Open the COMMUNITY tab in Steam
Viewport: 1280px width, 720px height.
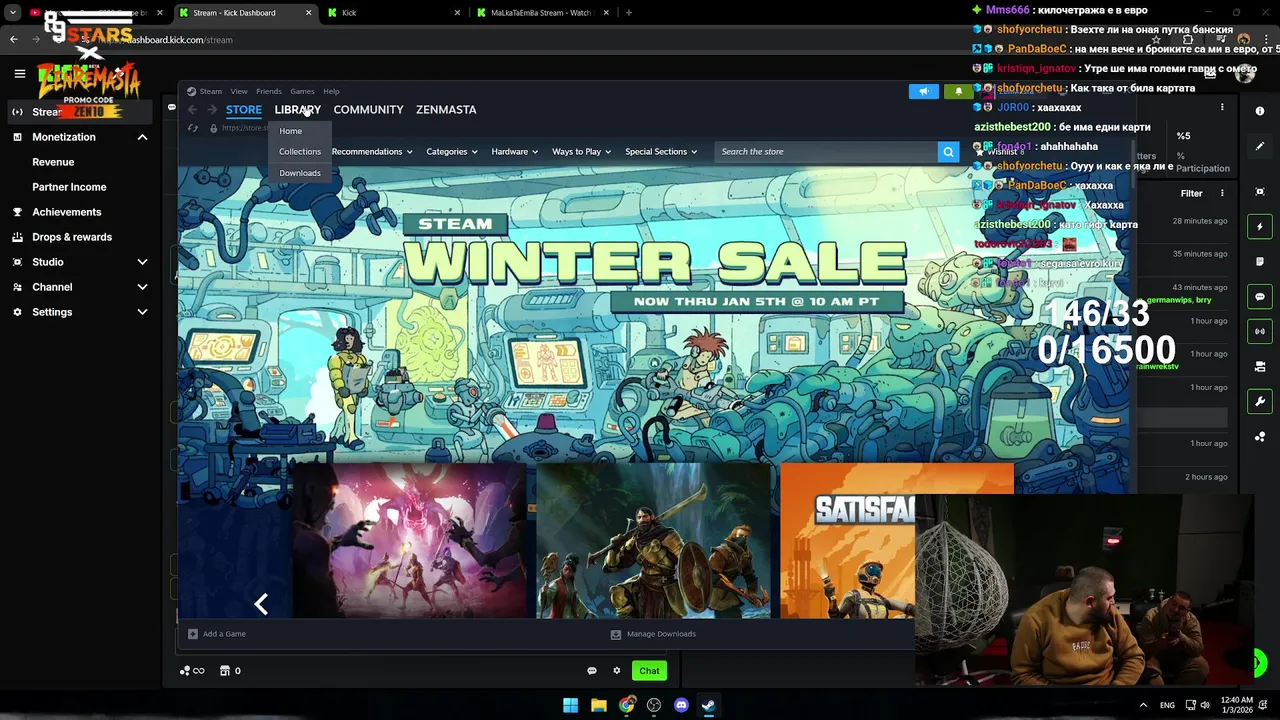(368, 110)
